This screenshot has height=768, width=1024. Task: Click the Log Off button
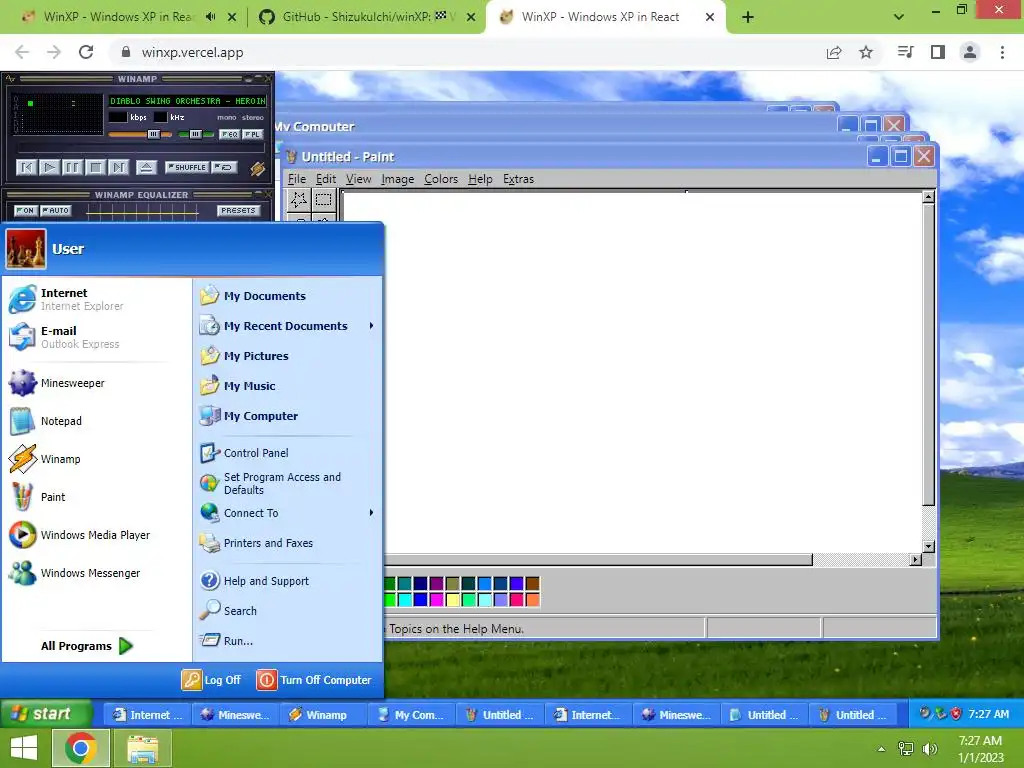pyautogui.click(x=212, y=680)
